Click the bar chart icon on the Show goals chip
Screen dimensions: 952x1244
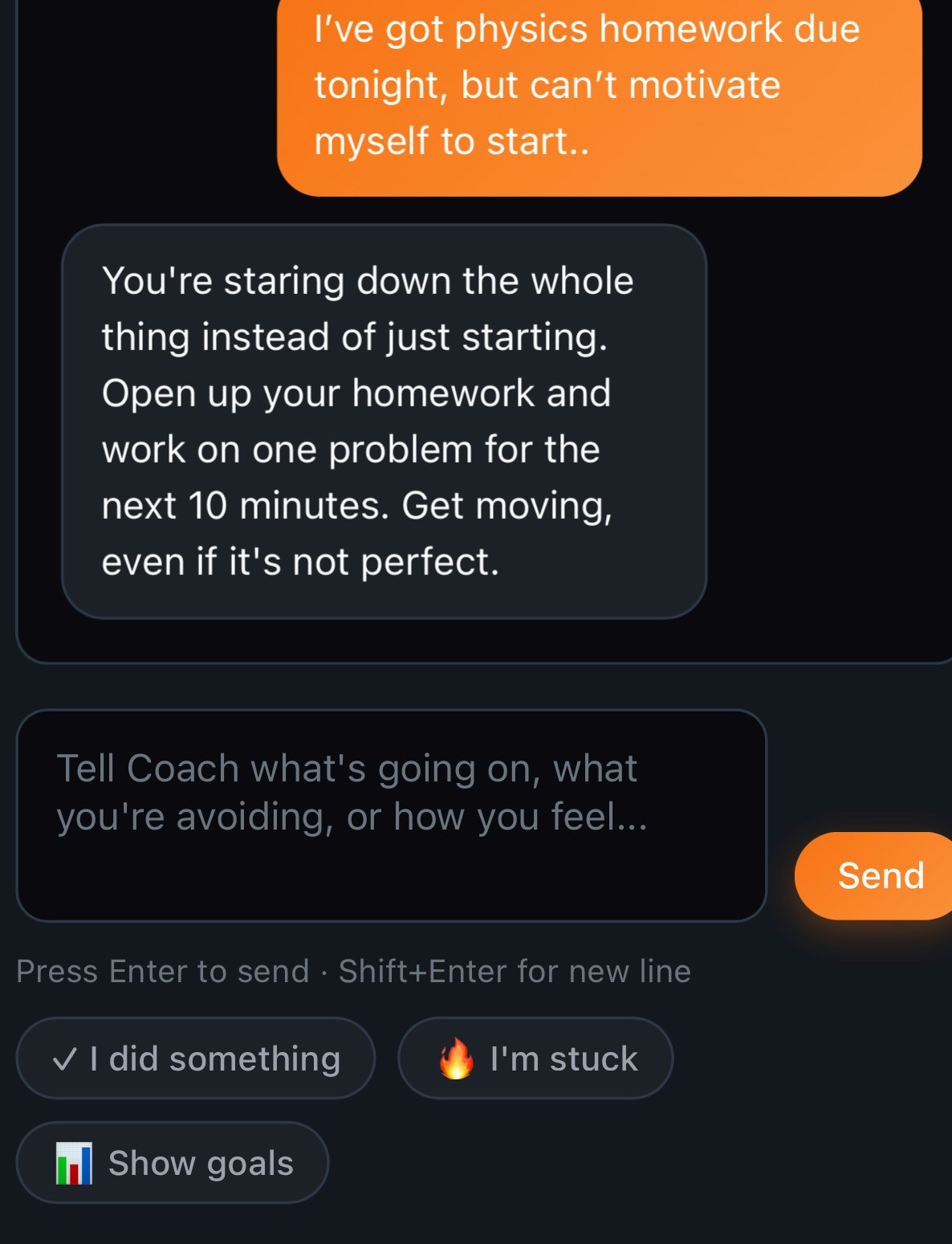75,1161
